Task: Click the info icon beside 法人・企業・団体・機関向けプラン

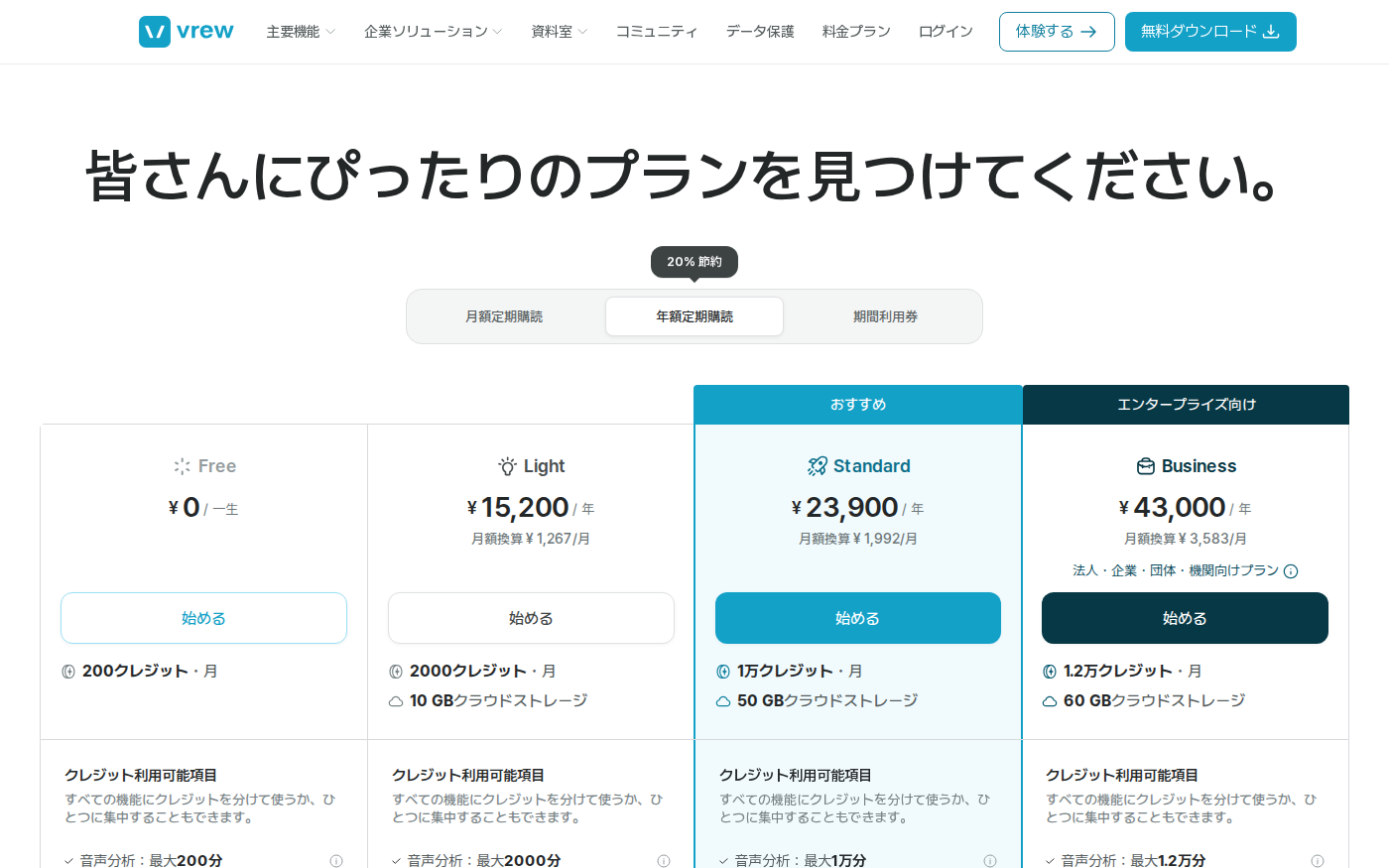Action: 1291,571
